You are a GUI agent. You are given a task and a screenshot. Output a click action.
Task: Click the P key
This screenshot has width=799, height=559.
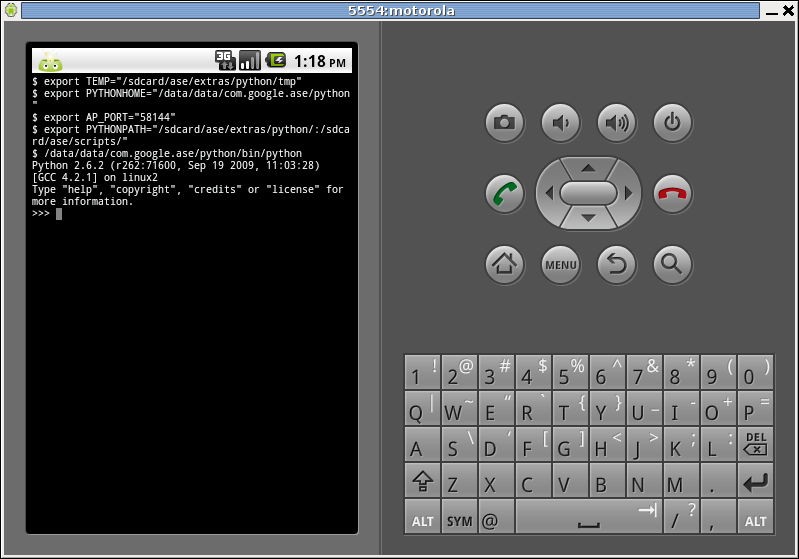[756, 408]
